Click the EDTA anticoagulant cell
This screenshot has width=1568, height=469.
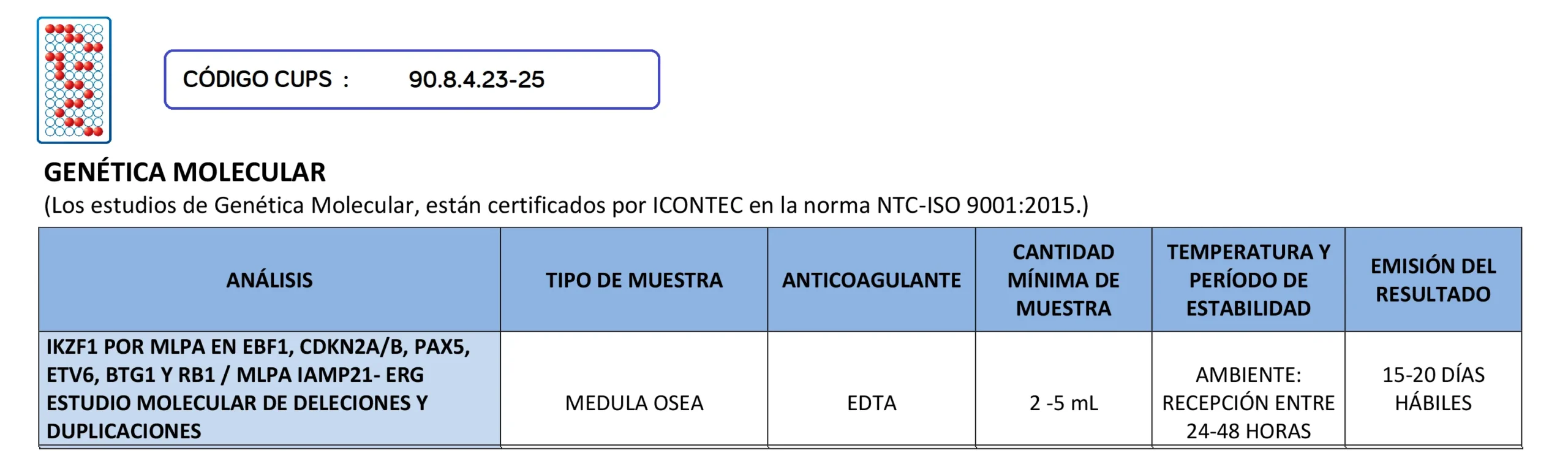[x=871, y=403]
